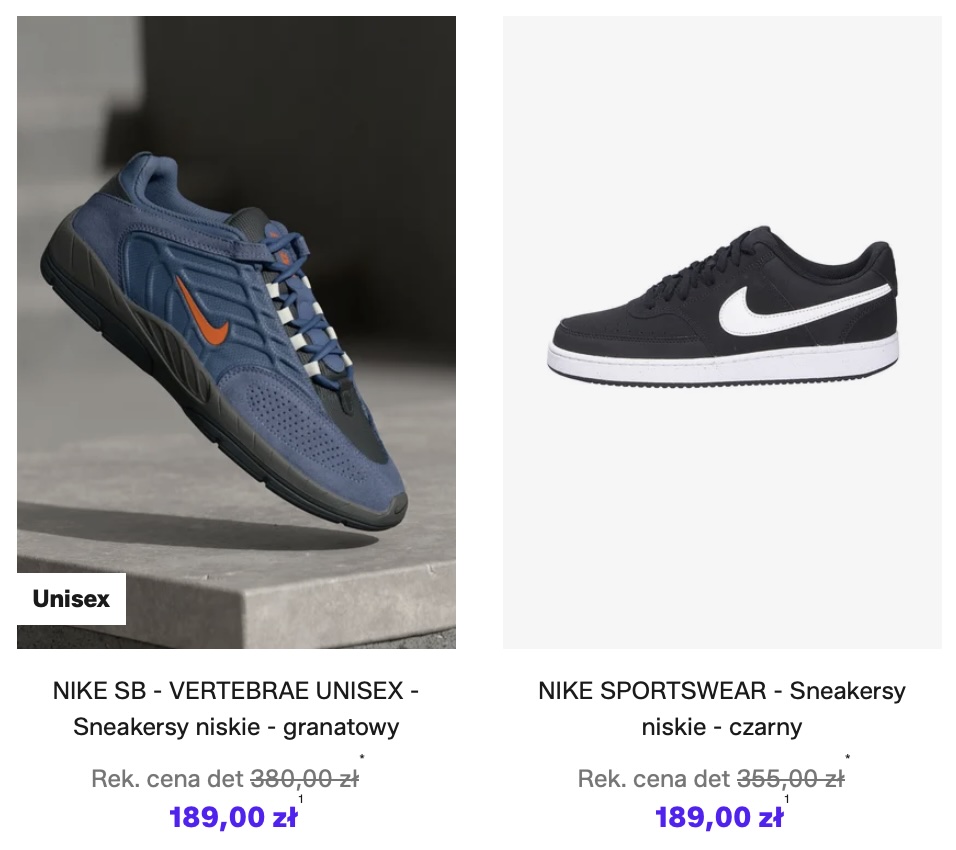
Task: Click the crossed-out 355,00 zł price
Action: (x=790, y=779)
